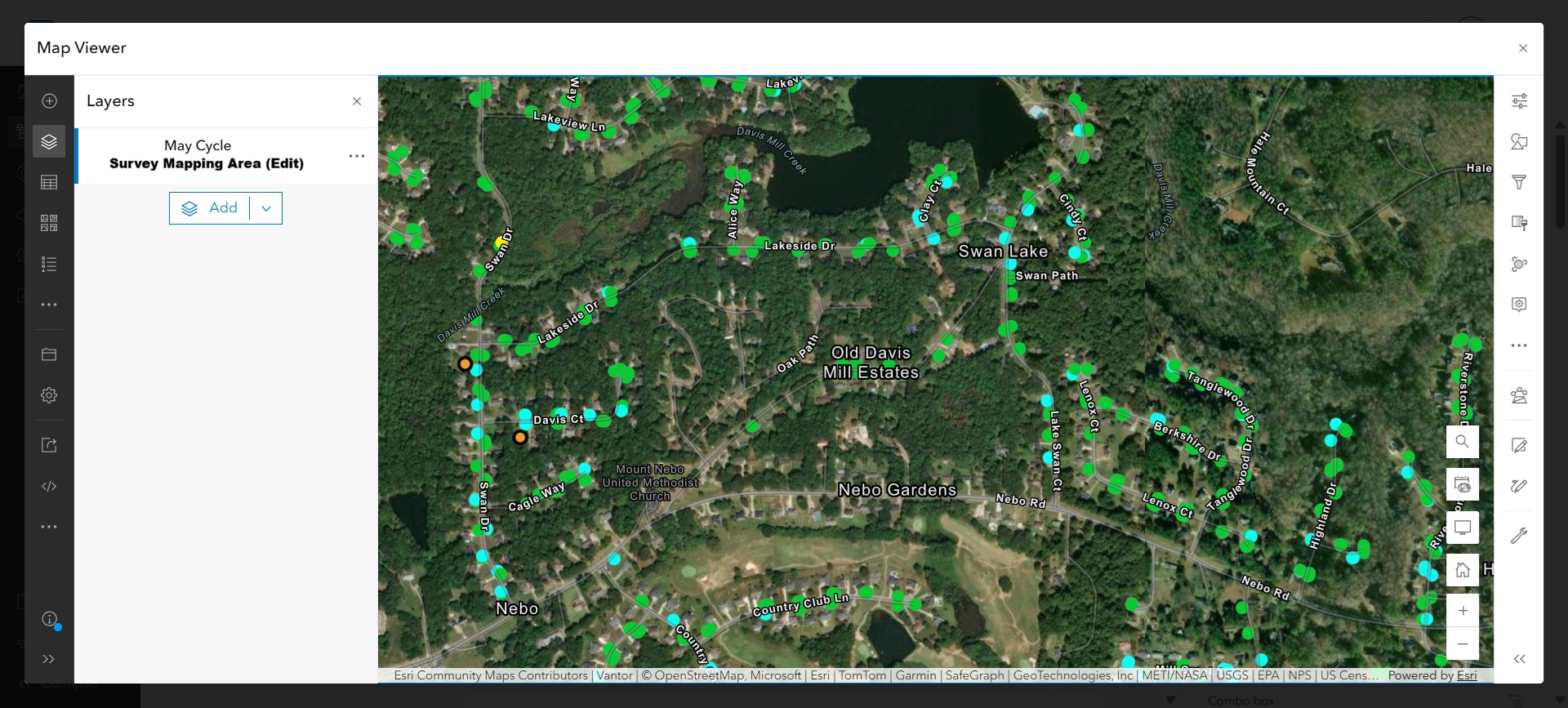Open Map properties gear icon
The image size is (1568, 708).
pos(49,395)
